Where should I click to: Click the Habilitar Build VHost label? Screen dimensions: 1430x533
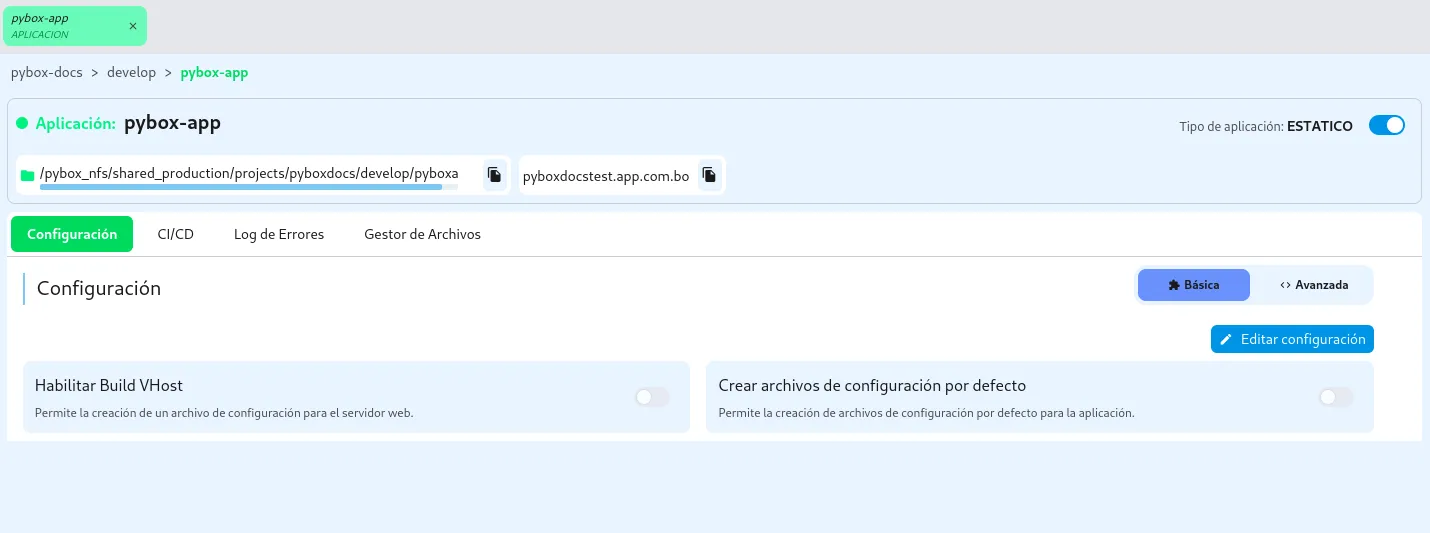(x=109, y=385)
